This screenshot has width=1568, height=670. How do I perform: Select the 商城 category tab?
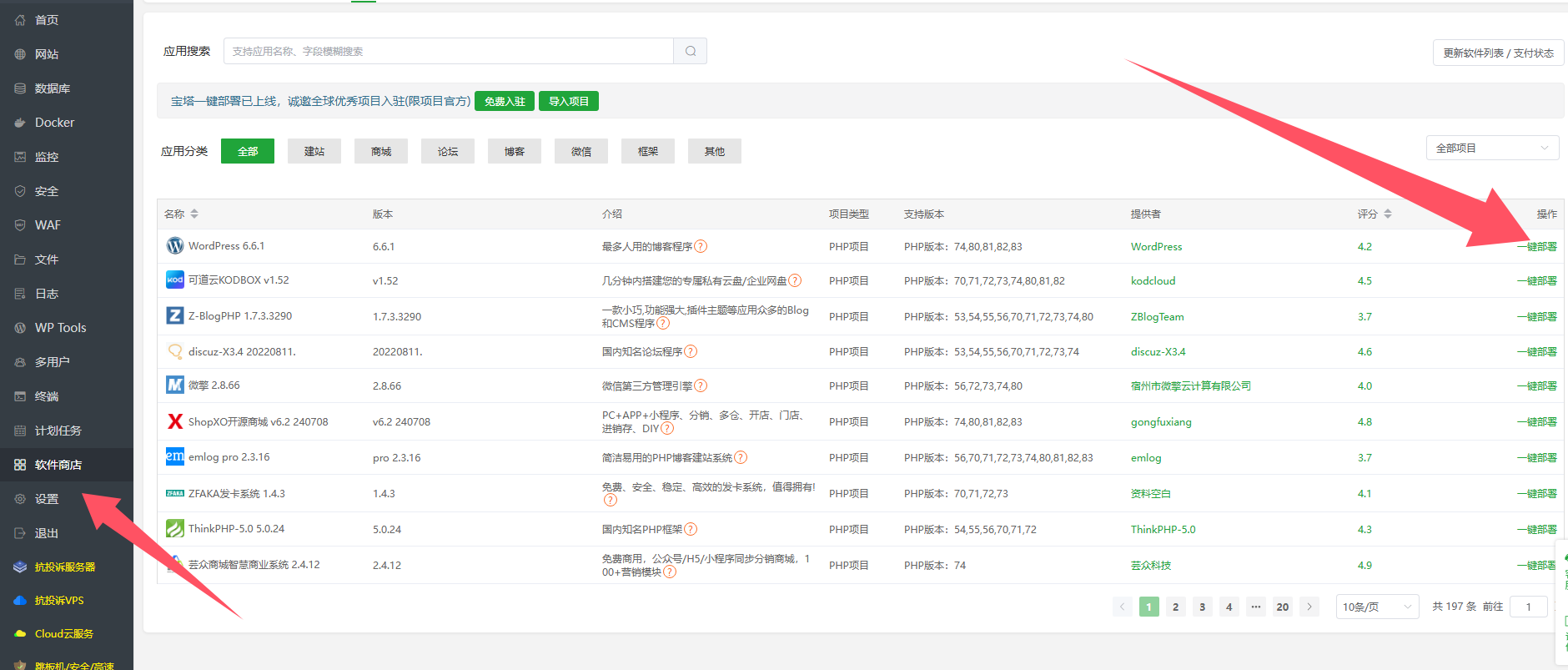click(x=381, y=151)
